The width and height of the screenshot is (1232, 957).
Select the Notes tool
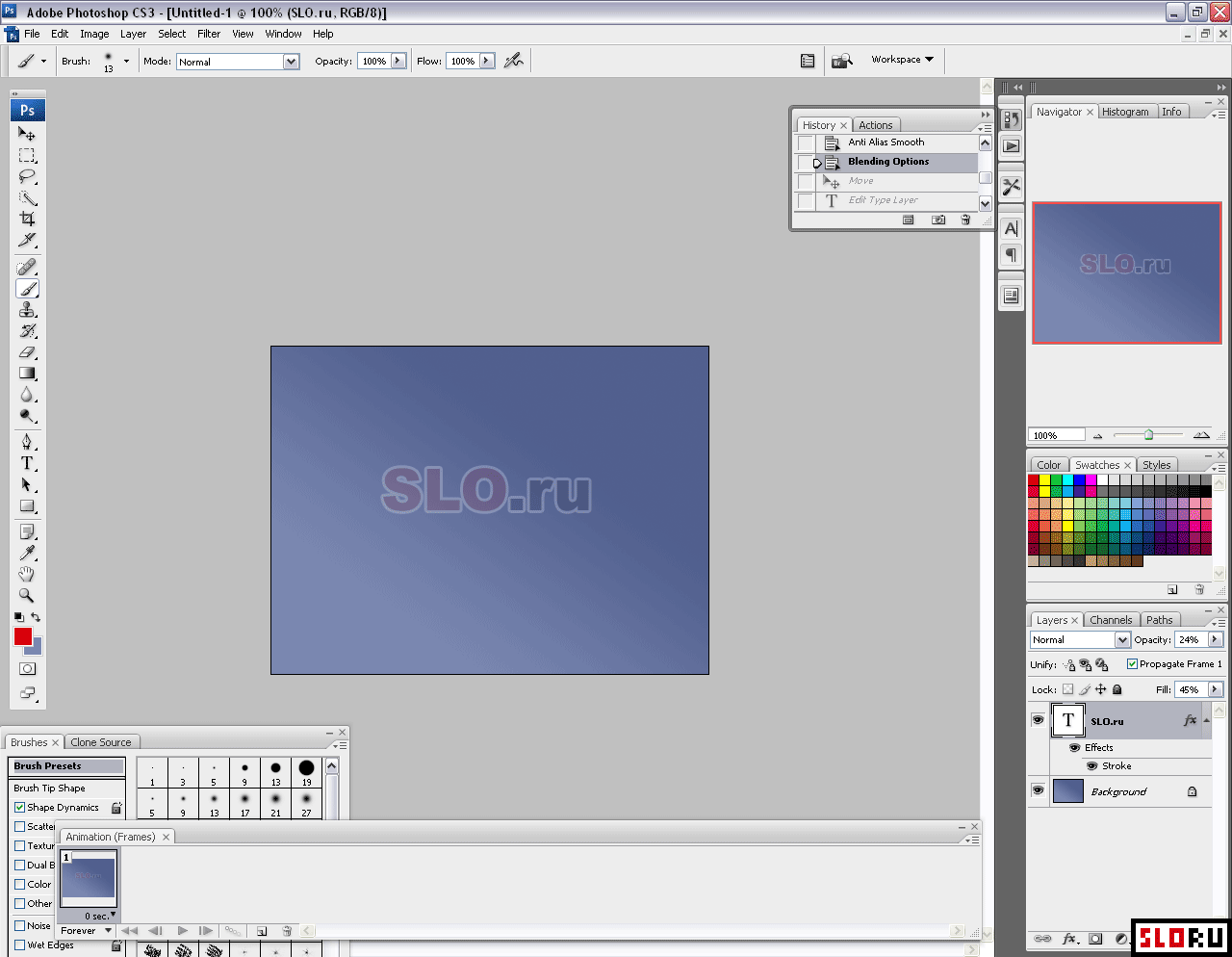pos(27,531)
